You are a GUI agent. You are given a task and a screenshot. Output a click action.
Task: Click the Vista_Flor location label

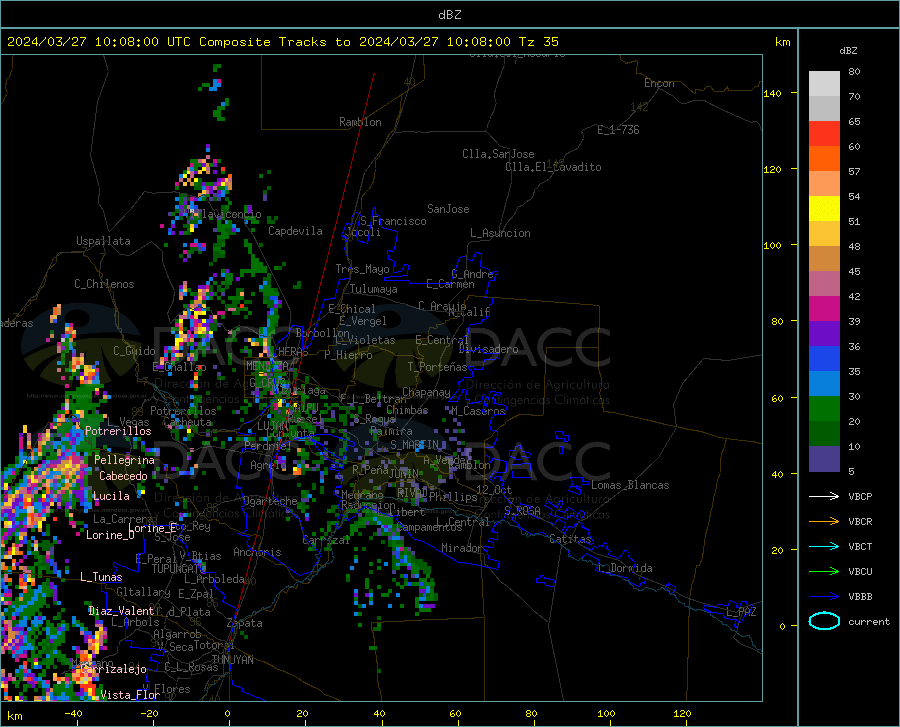(x=130, y=695)
